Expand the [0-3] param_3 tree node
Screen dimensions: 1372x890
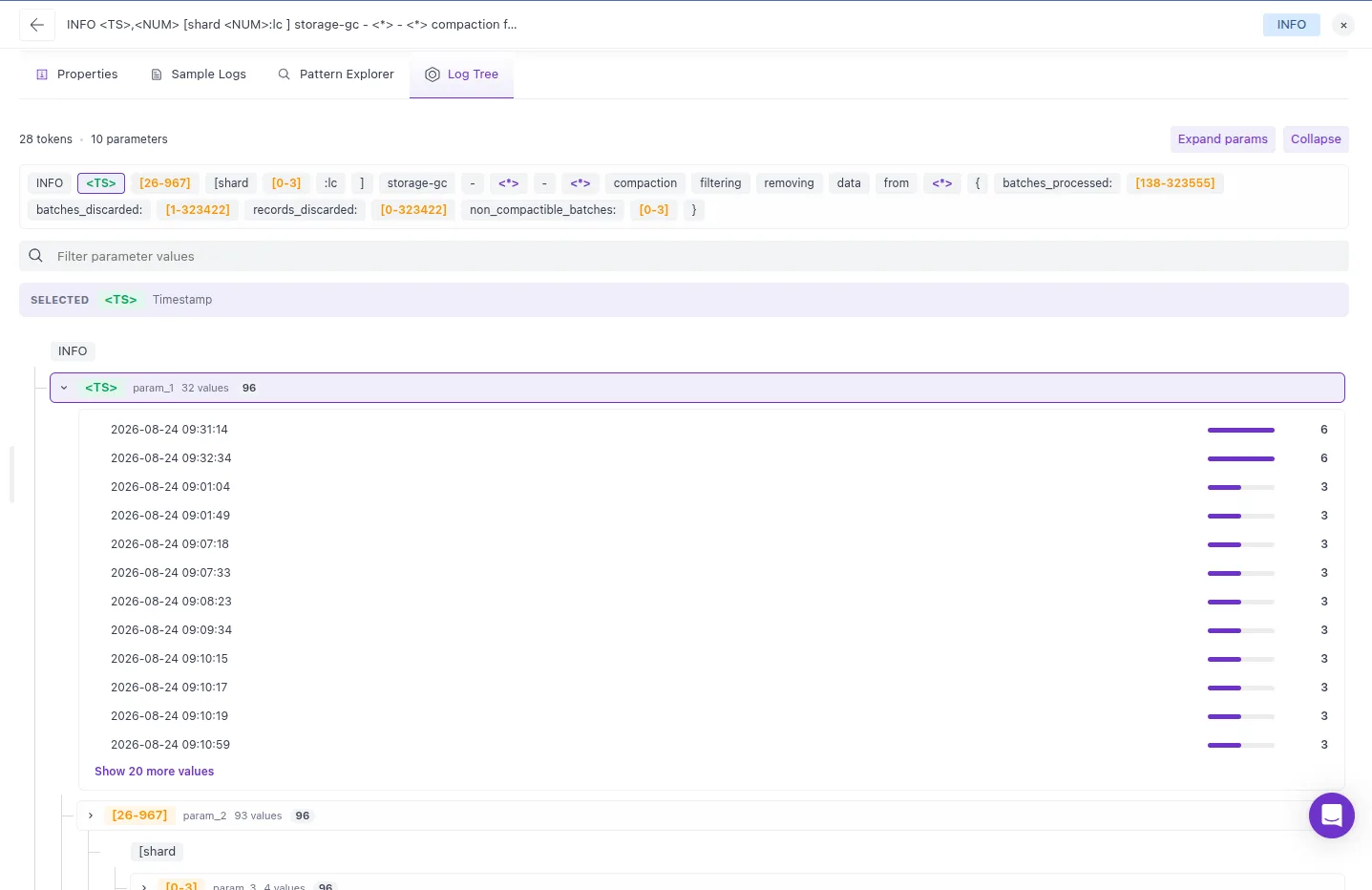click(144, 886)
